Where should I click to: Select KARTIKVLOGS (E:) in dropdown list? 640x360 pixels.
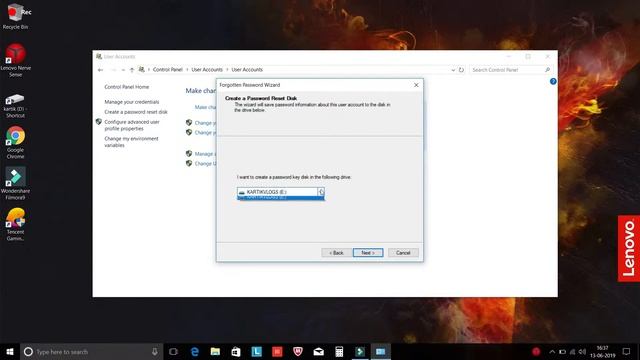[281, 198]
